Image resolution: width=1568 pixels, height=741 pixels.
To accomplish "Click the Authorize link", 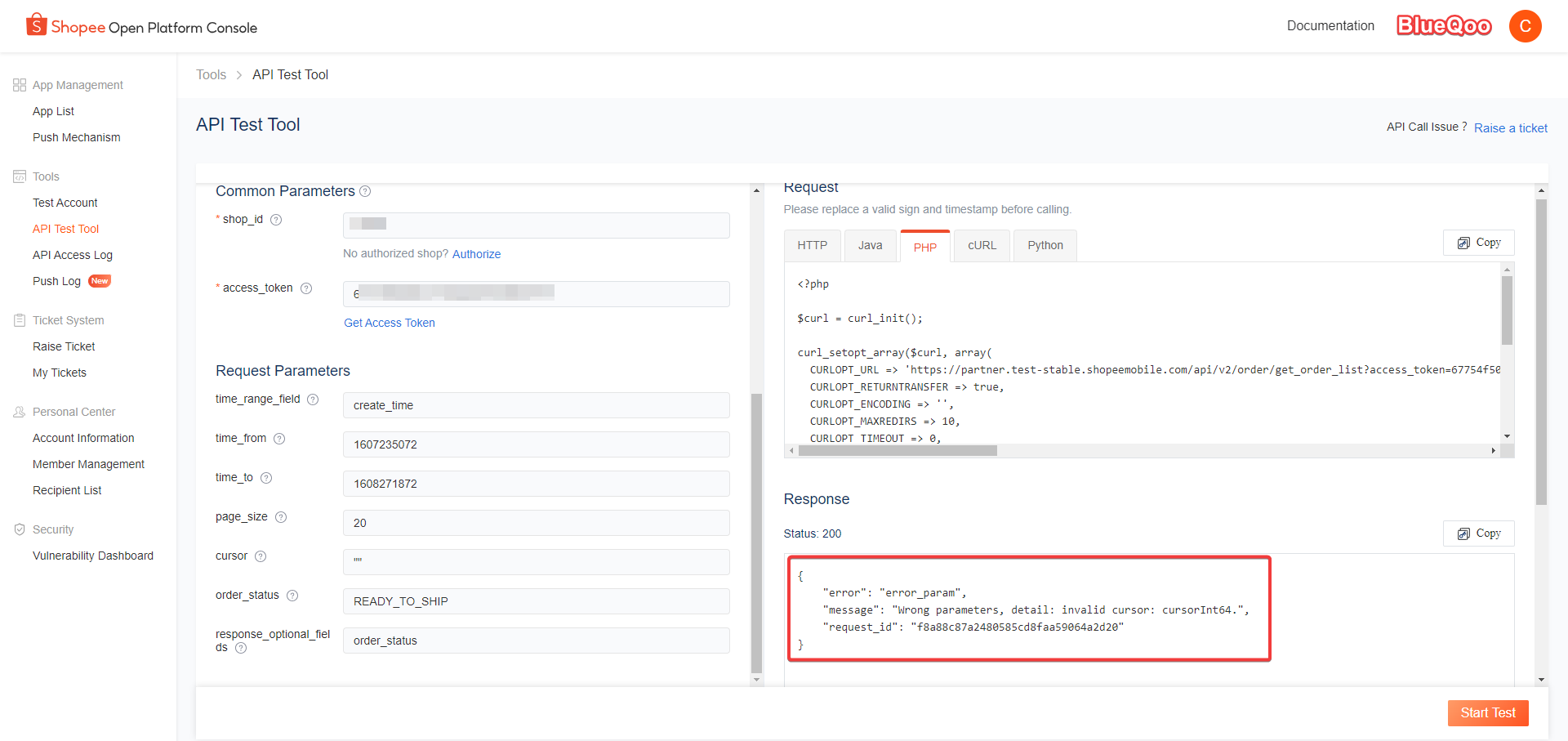I will 476,253.
